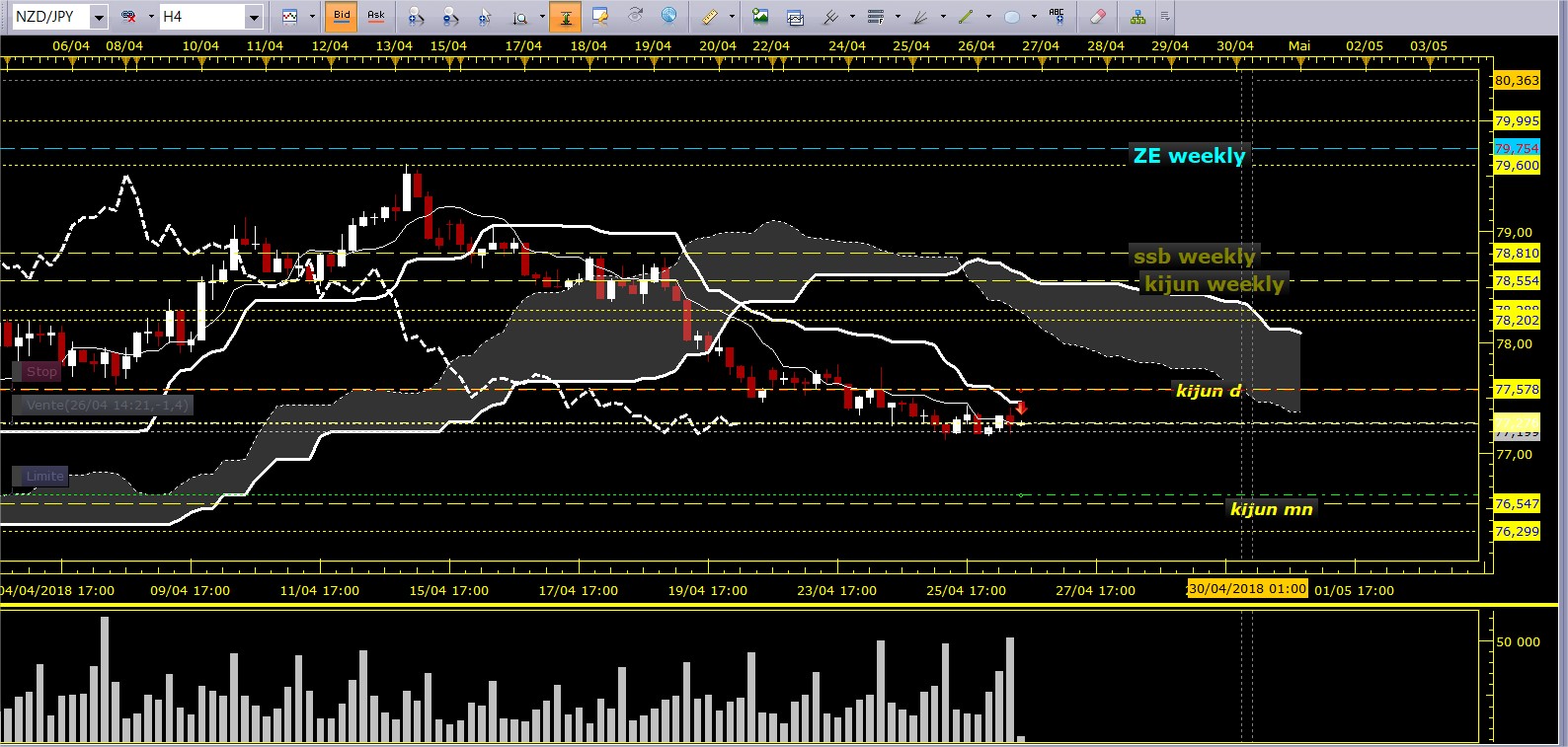Toggle the auto-scale vertical axis button

click(566, 17)
